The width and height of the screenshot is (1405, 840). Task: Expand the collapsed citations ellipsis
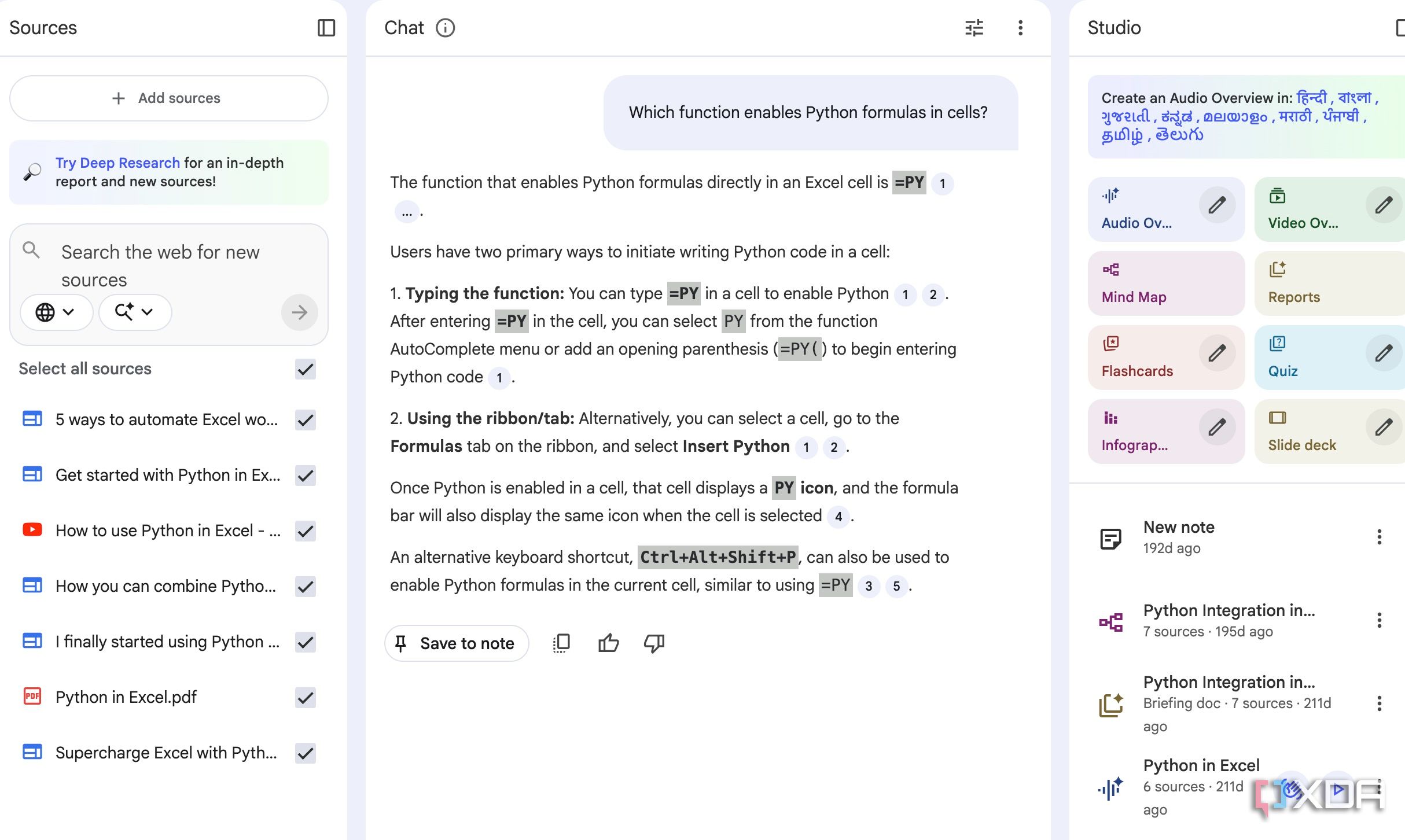(407, 213)
